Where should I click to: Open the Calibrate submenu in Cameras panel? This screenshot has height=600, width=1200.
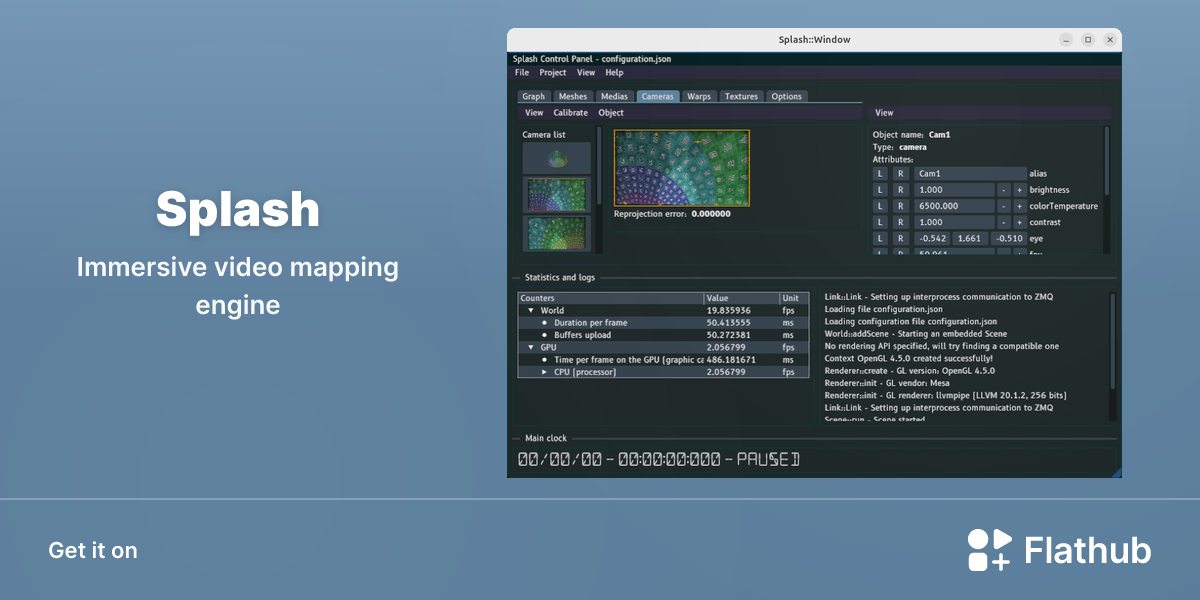point(571,113)
